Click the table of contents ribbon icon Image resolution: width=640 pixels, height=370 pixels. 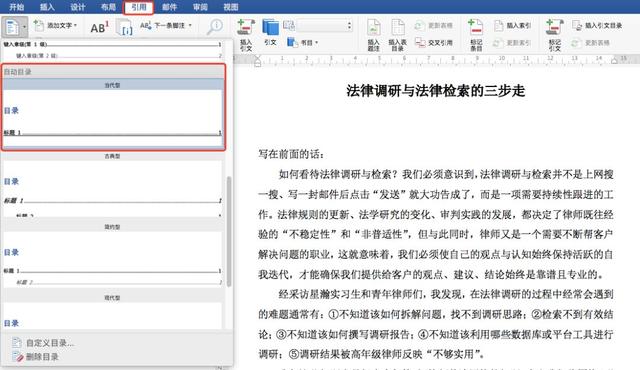pos(12,27)
